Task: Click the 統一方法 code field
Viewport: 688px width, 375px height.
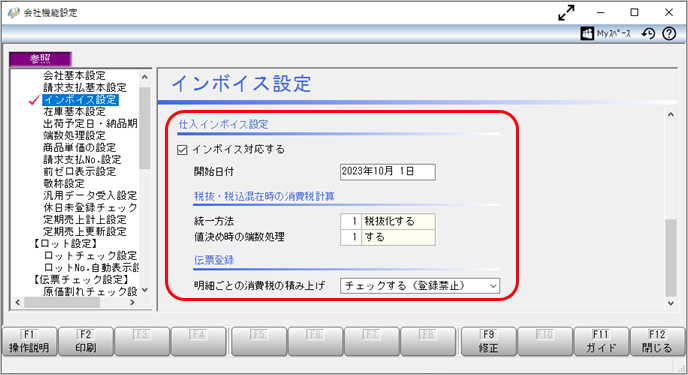Action: pyautogui.click(x=351, y=221)
